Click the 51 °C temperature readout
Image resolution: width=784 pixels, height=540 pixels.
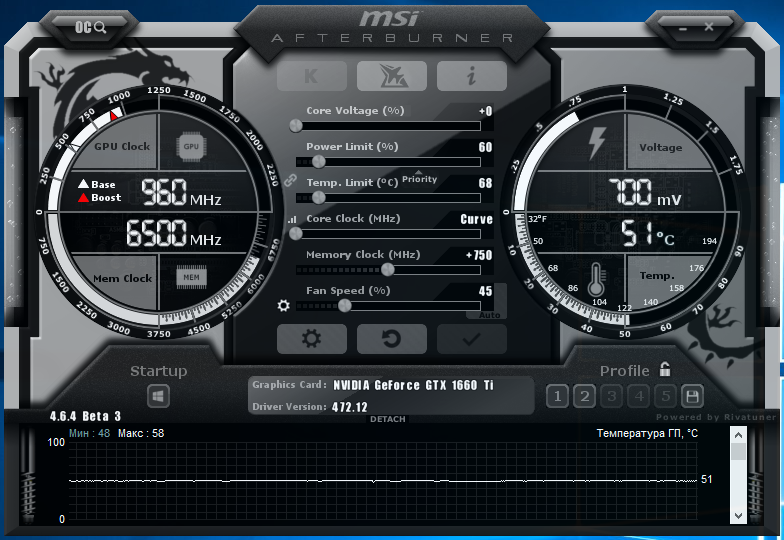648,234
